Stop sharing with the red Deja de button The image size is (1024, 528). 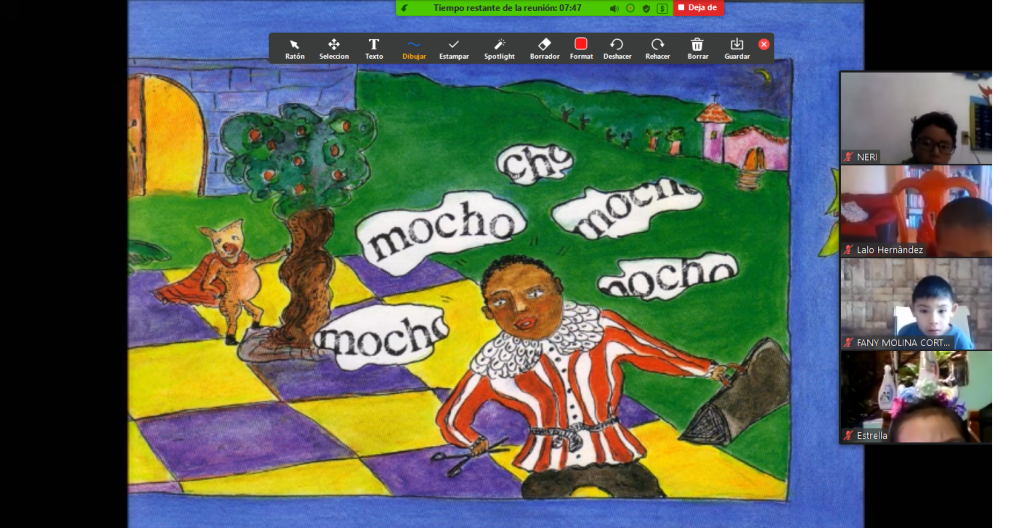tap(698, 8)
